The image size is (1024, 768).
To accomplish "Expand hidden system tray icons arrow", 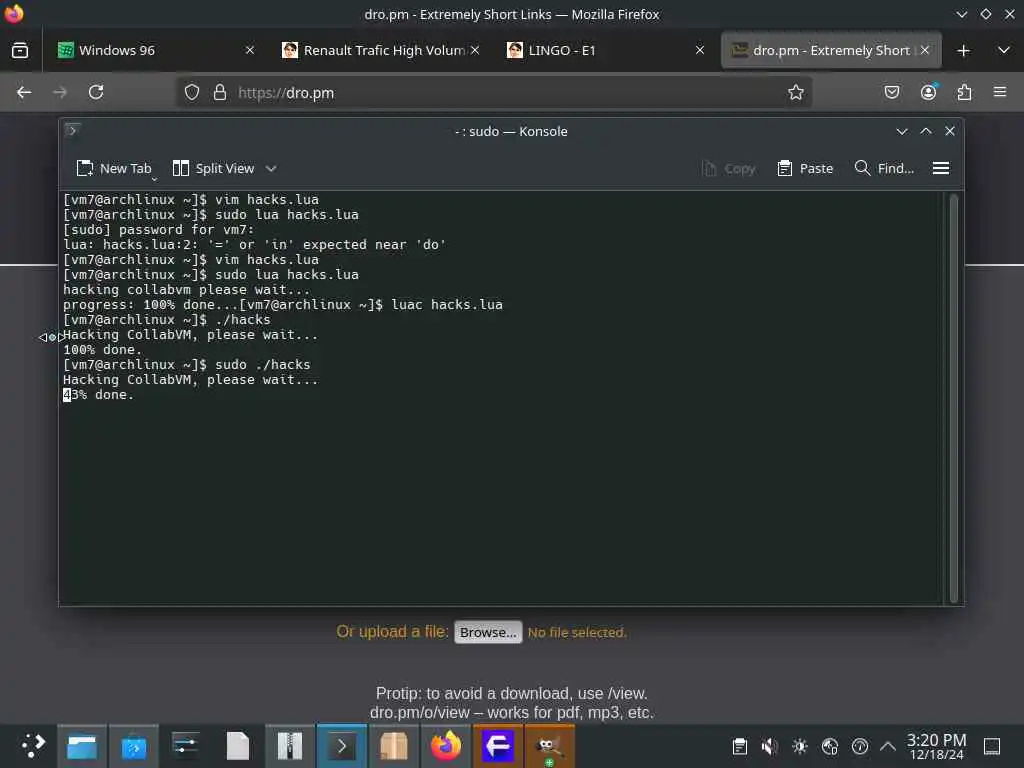I will pos(888,746).
